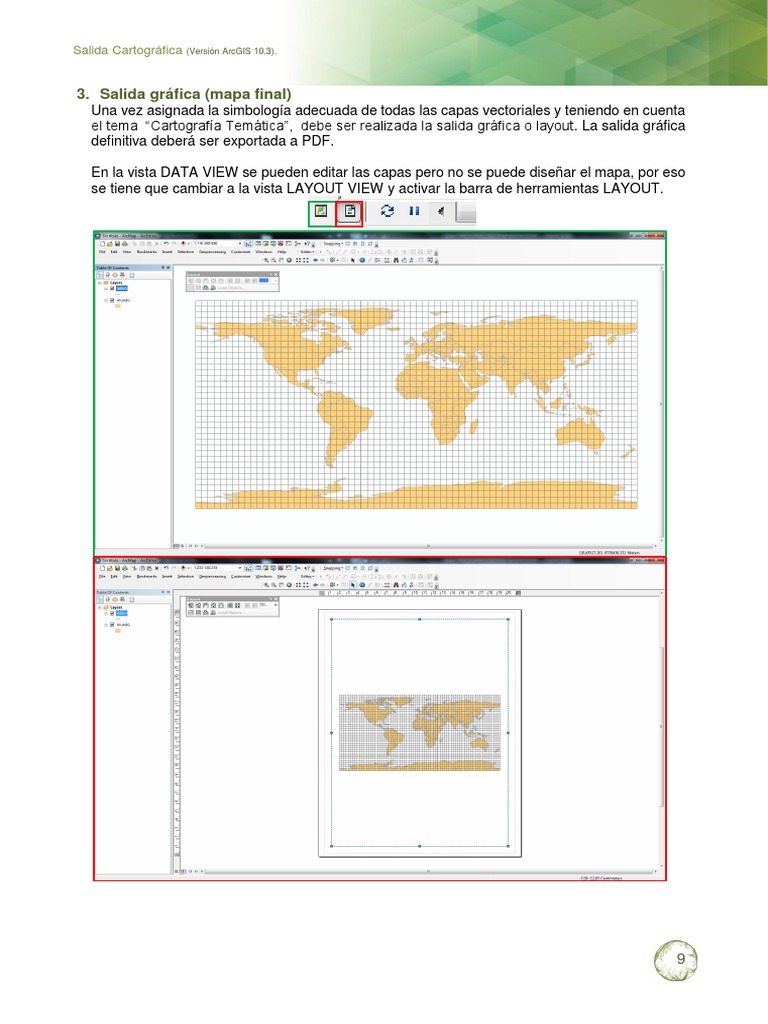The width and height of the screenshot is (768, 1024).
Task: Select the Pan hand tool in the upper window
Action: point(281,260)
